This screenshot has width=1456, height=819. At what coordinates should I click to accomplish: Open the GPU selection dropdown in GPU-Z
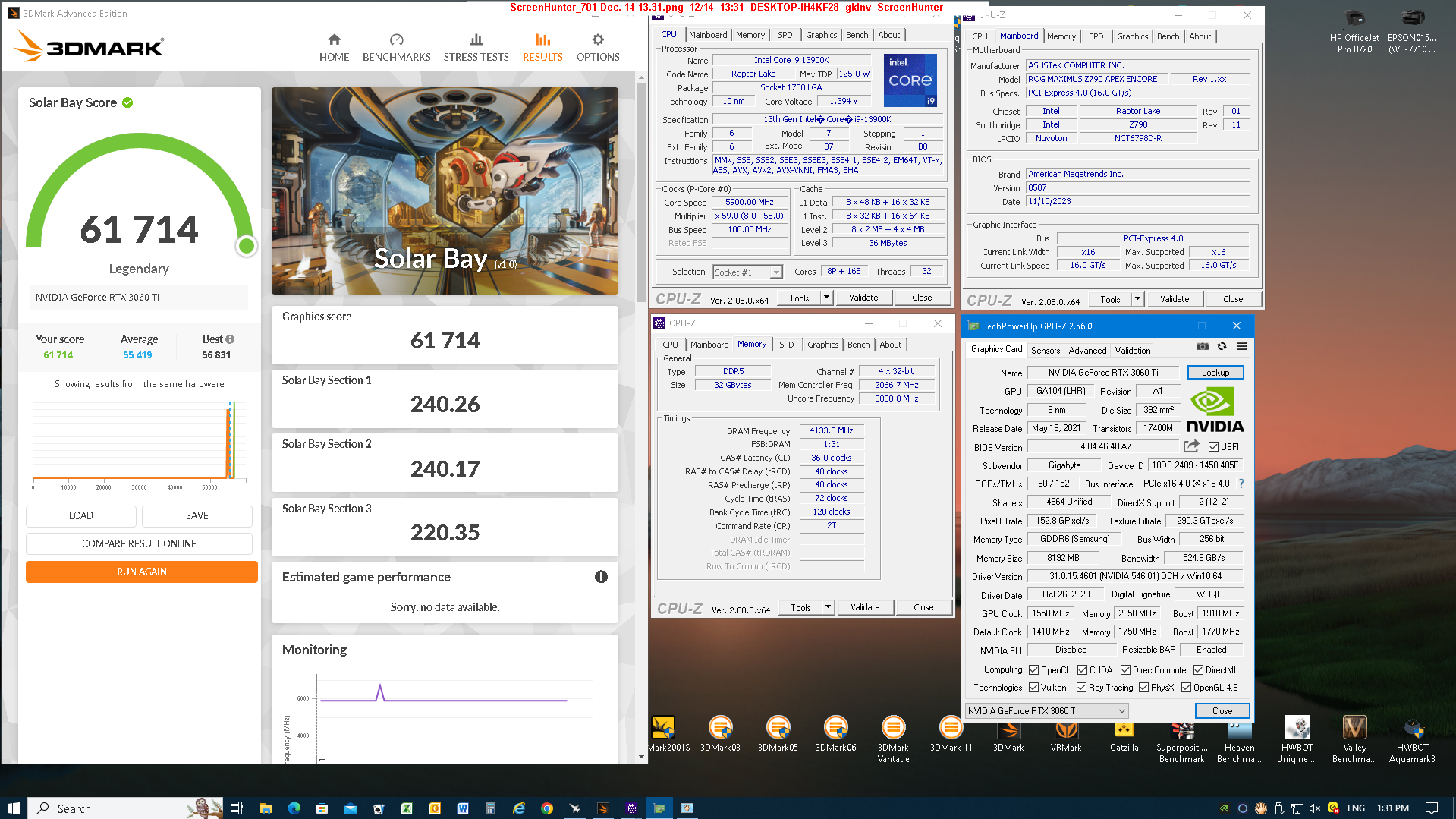pos(1046,711)
